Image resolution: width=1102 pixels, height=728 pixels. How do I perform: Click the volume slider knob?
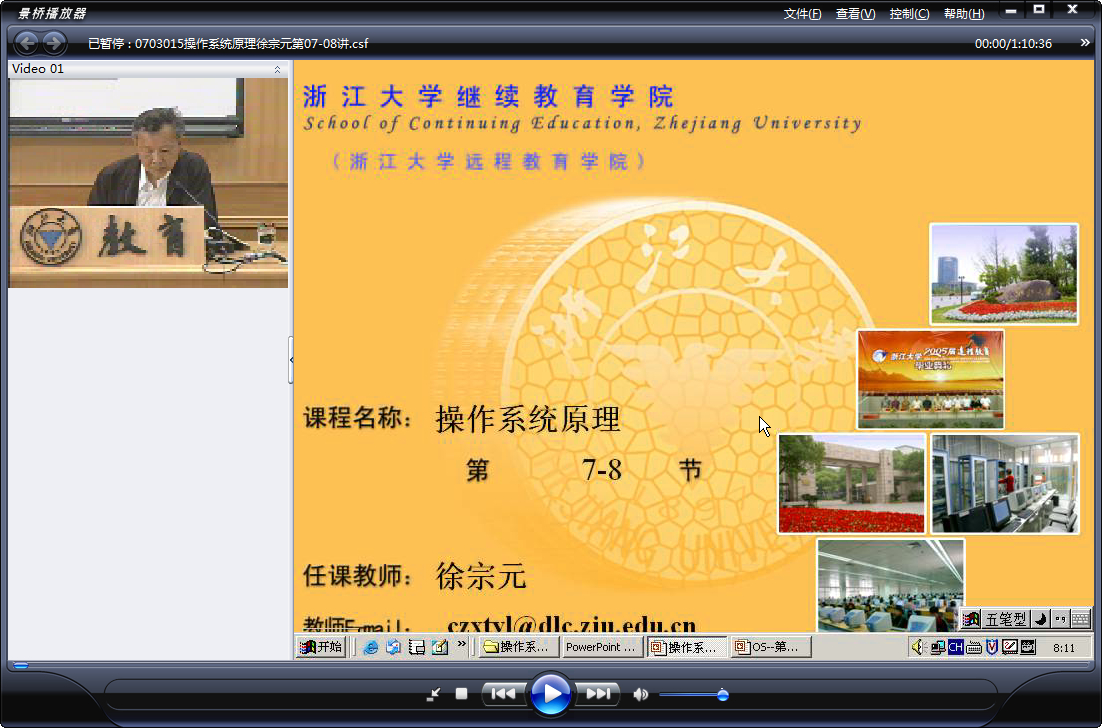[x=722, y=695]
